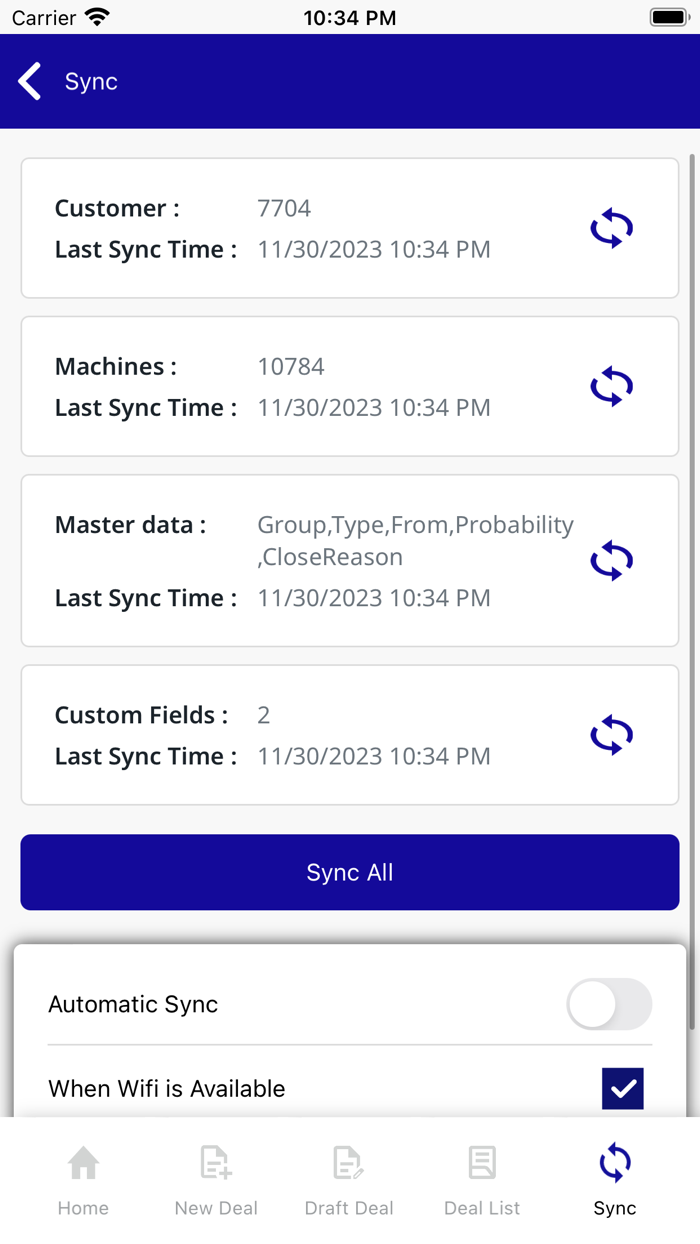Open the Home tab

(x=83, y=1180)
